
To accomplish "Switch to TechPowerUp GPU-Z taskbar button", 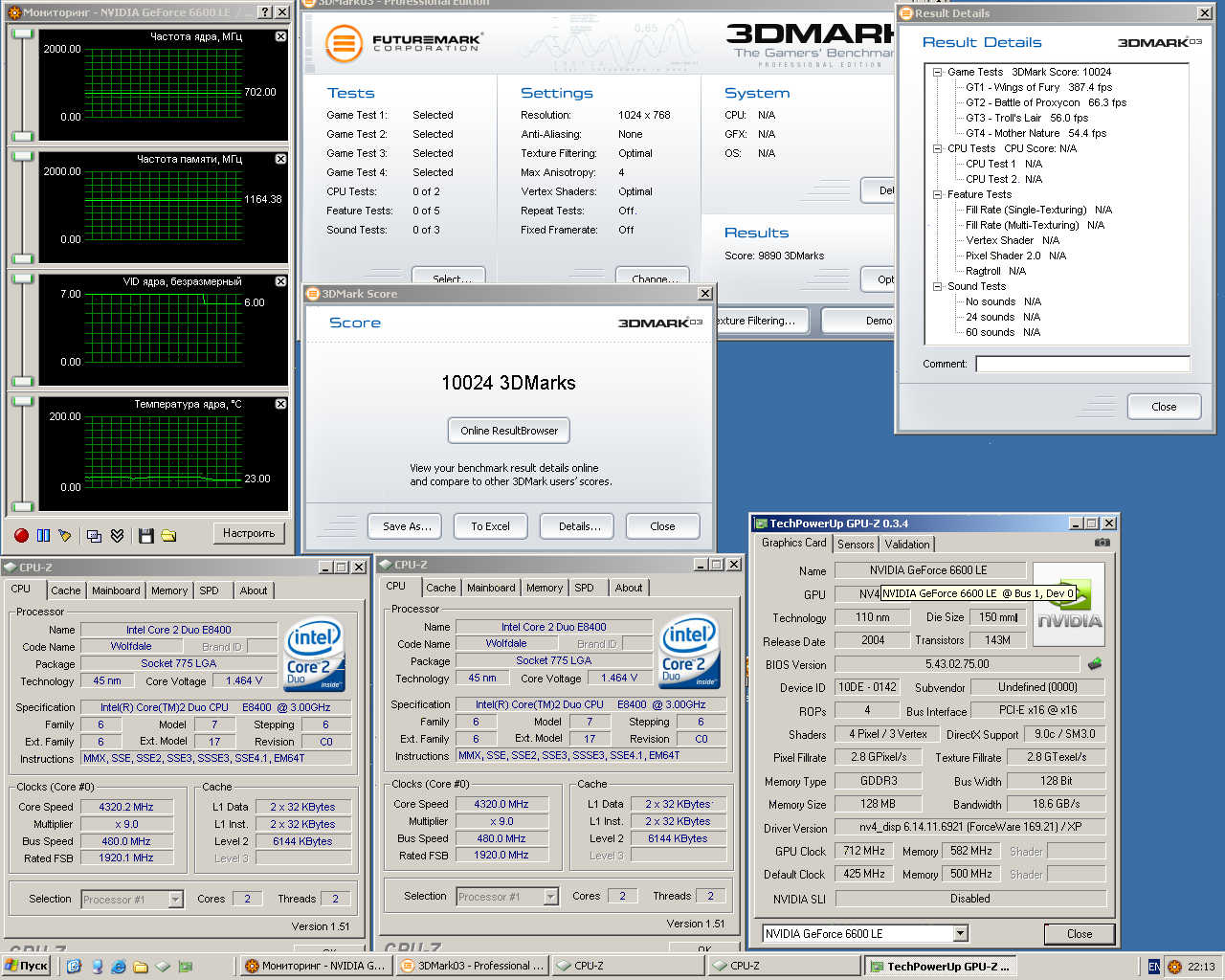I will [942, 967].
